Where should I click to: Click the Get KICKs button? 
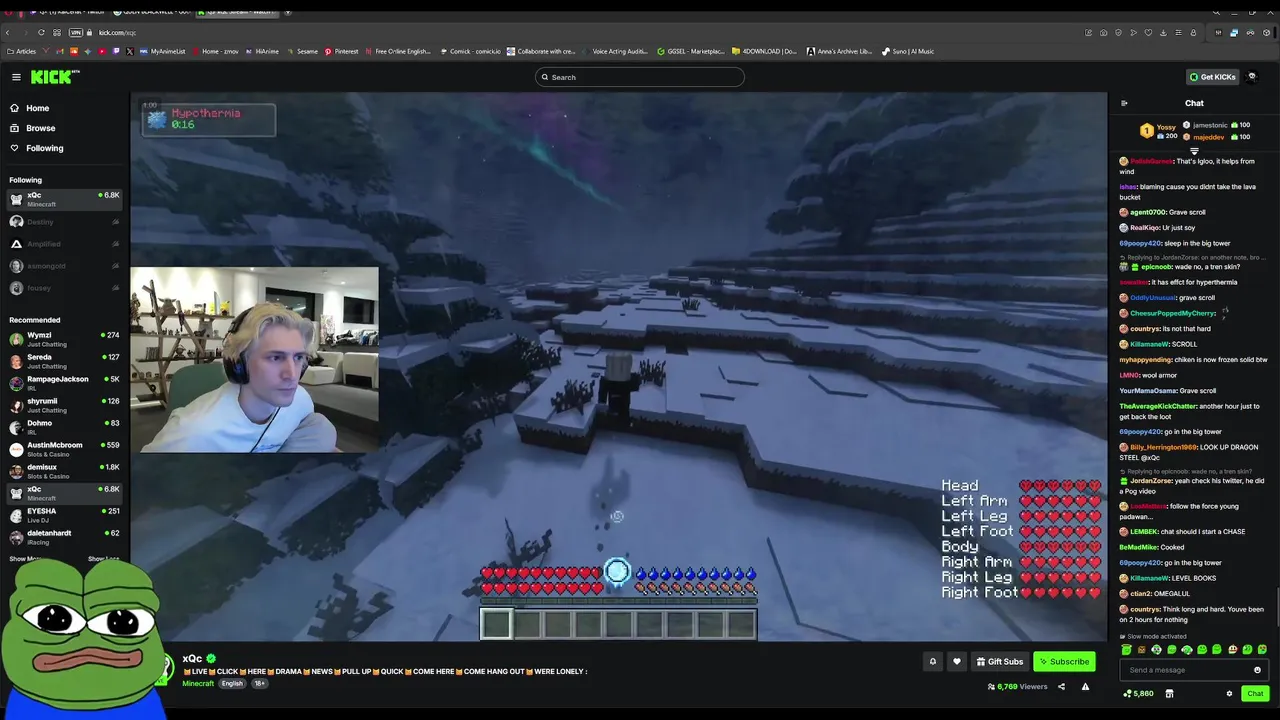1212,77
